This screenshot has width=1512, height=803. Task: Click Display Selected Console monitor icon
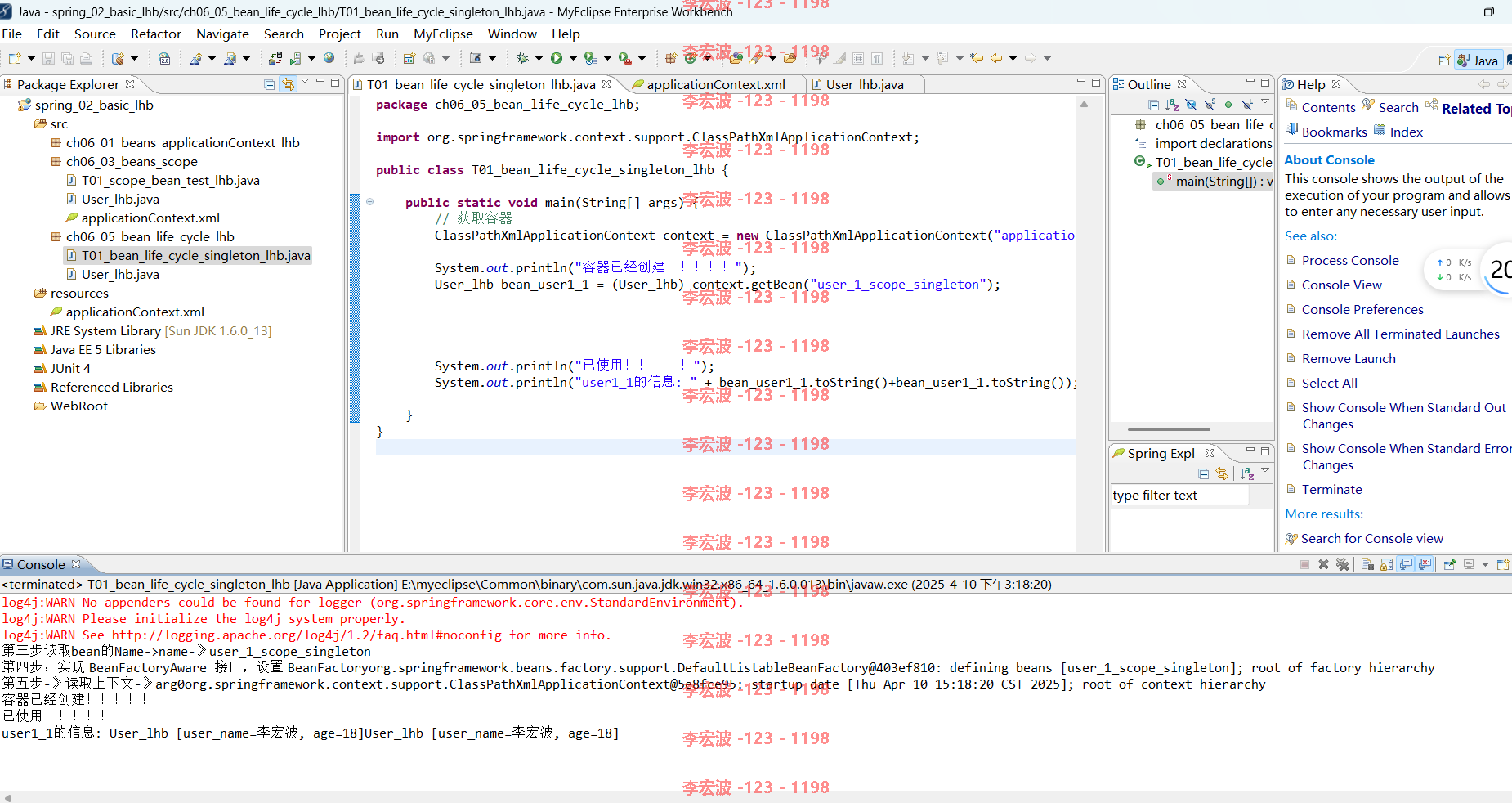pyautogui.click(x=1469, y=564)
